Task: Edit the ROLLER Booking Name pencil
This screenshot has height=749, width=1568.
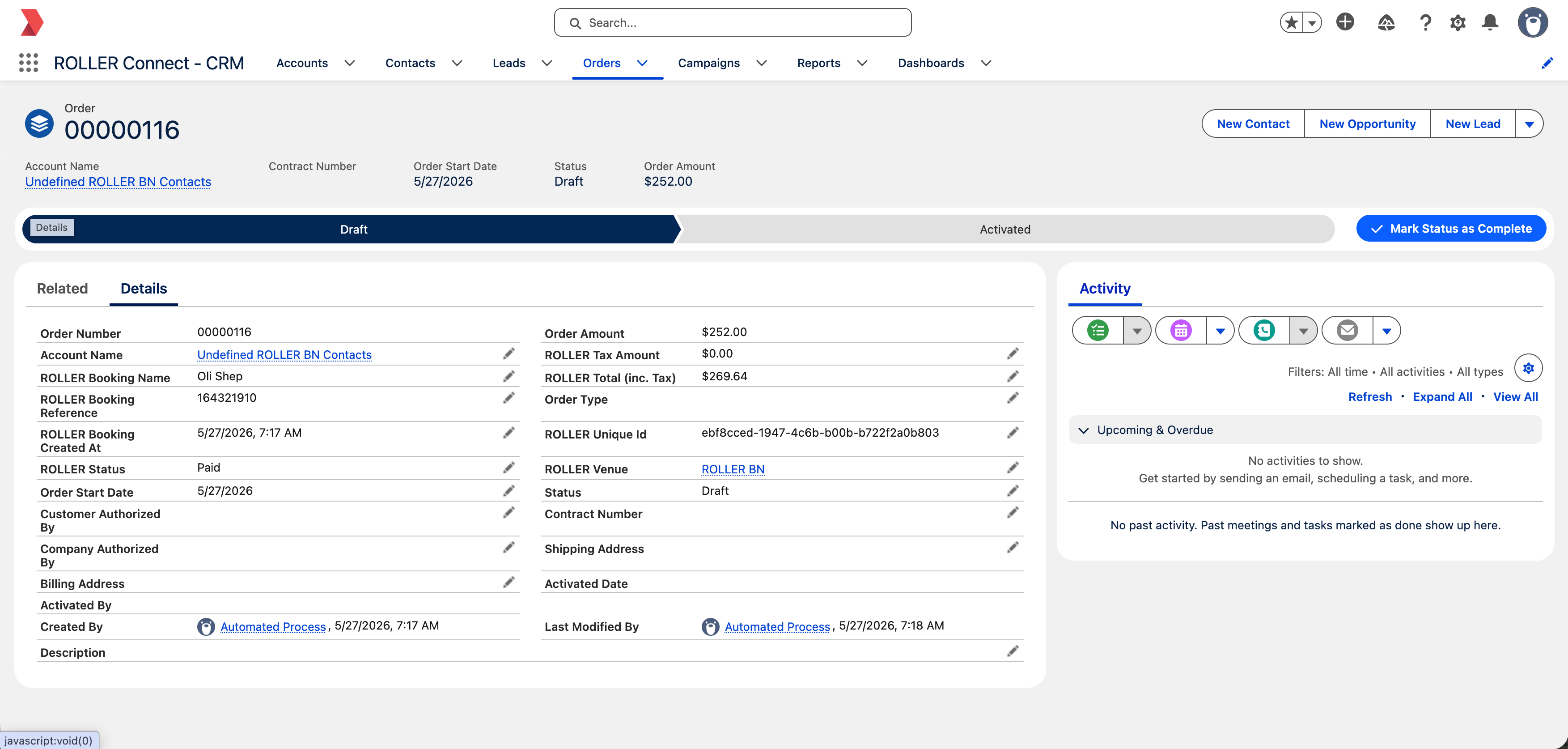Action: [509, 376]
